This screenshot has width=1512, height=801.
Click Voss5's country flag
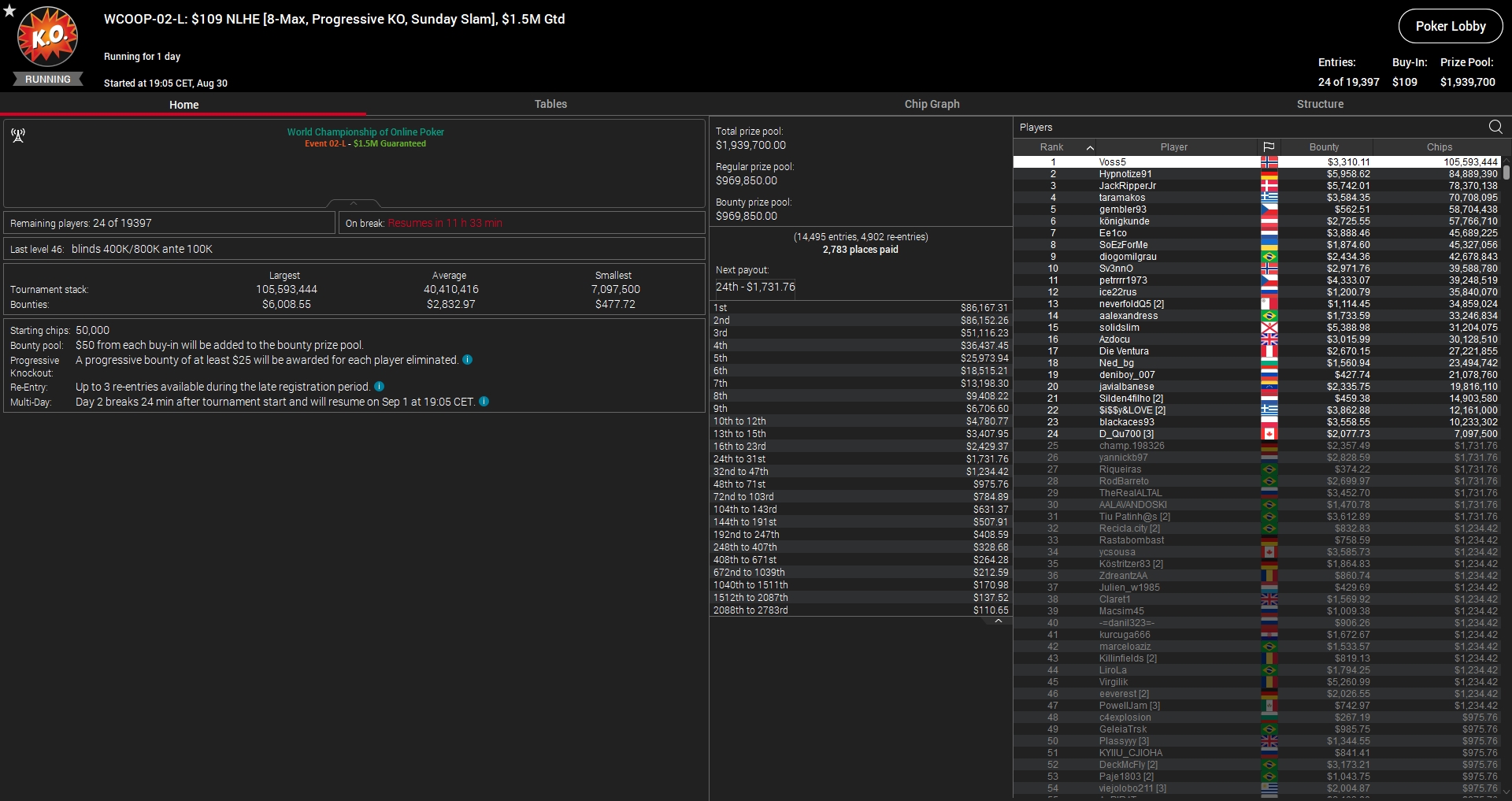(1269, 162)
